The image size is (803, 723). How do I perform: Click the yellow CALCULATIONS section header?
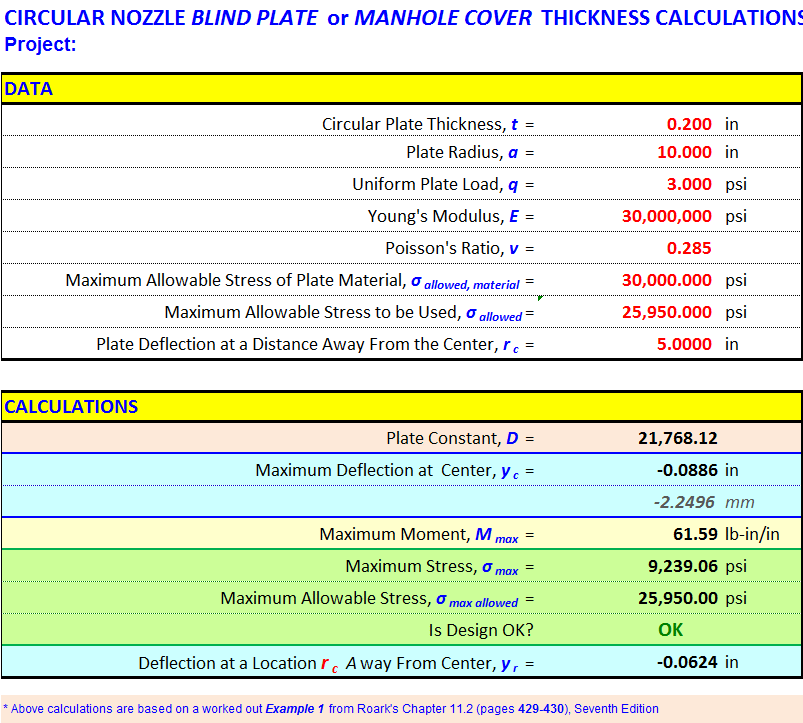coord(70,406)
